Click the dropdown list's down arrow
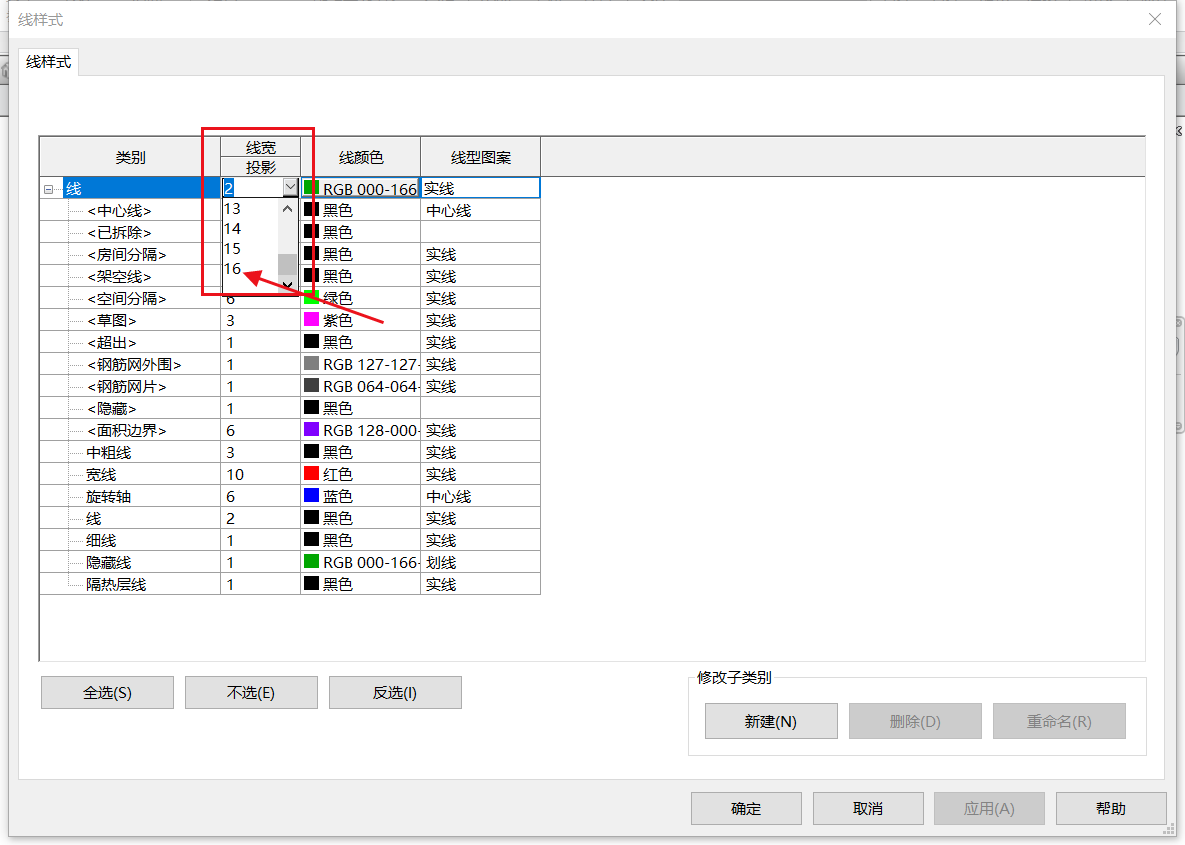This screenshot has height=845, width=1185. (287, 285)
